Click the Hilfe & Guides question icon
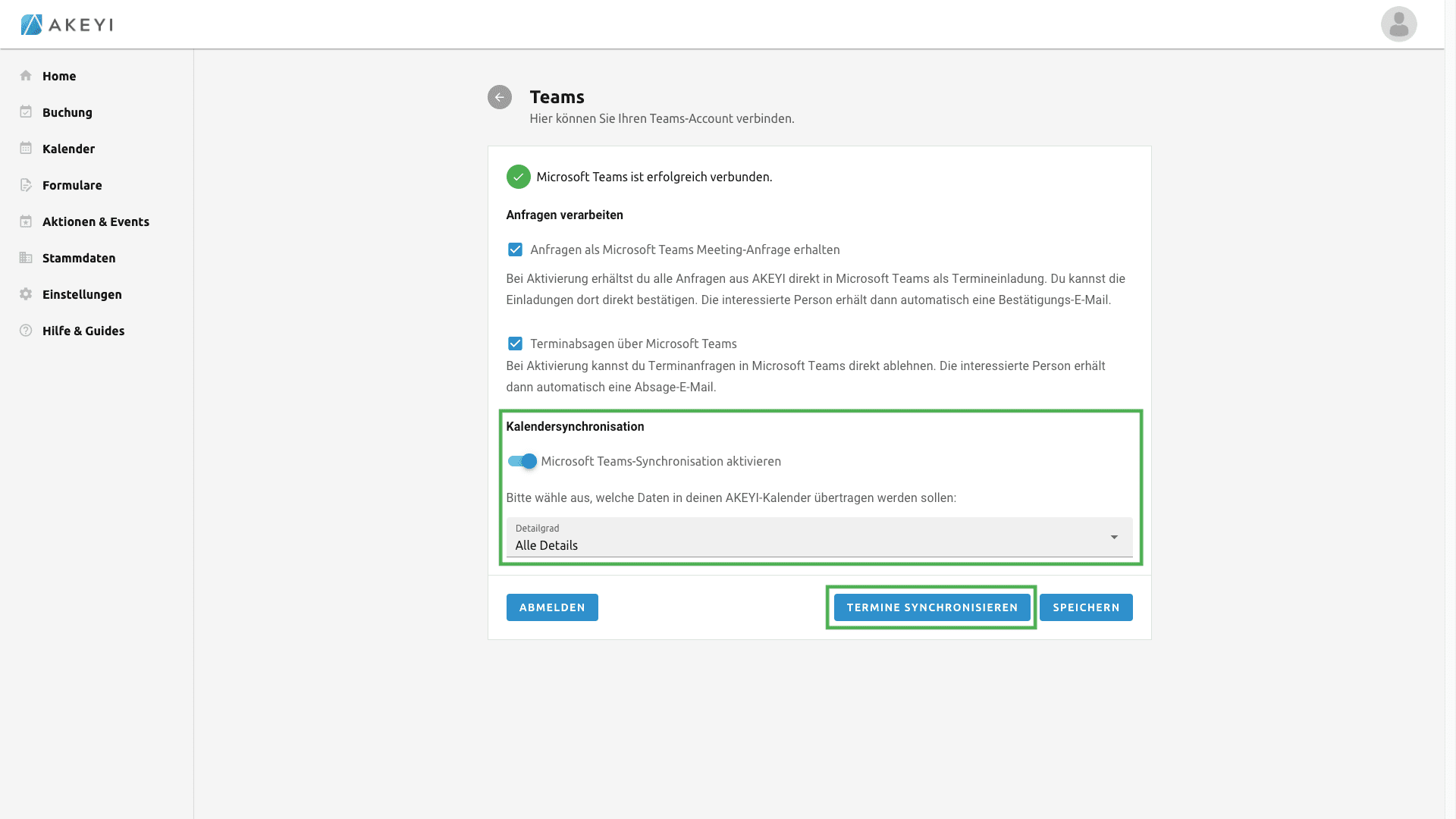1456x819 pixels. (x=26, y=331)
